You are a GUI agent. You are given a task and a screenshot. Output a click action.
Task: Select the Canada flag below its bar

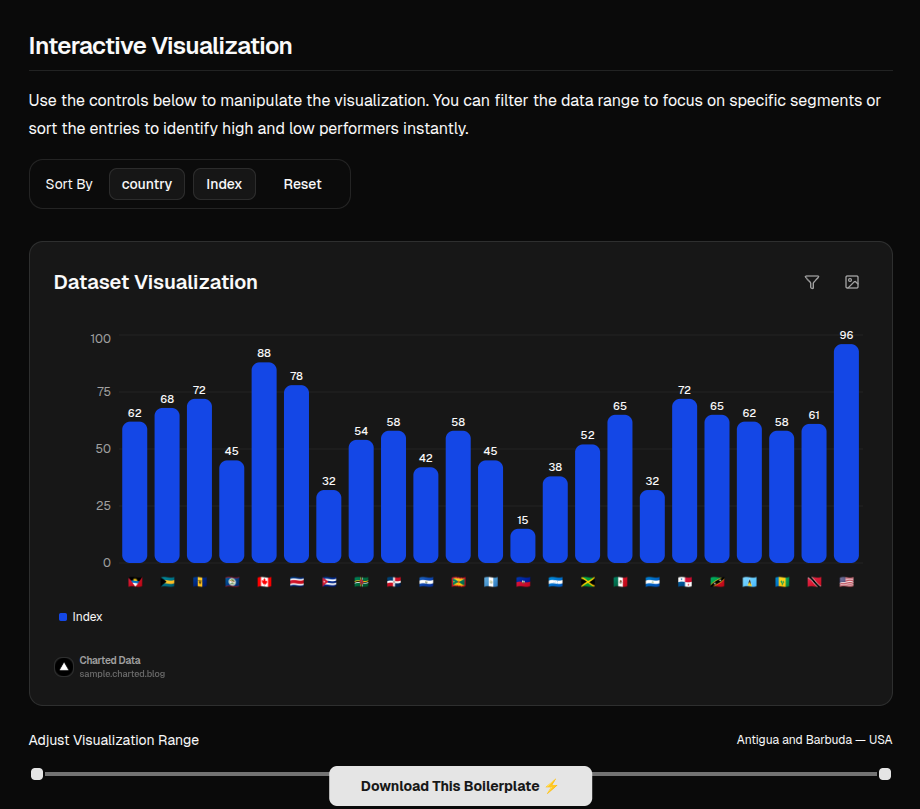[x=264, y=581]
